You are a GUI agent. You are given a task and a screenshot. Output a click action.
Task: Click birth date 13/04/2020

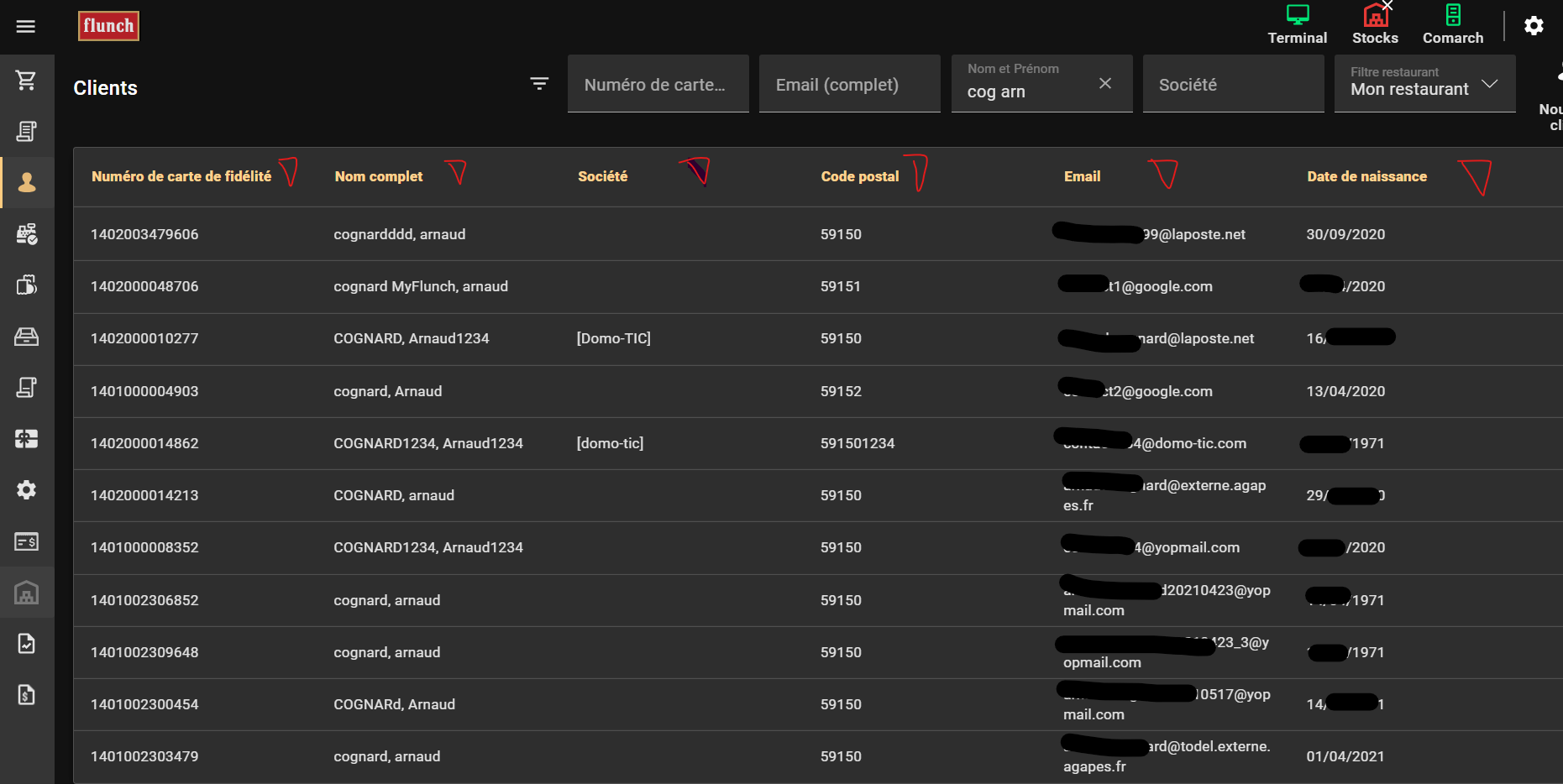pyautogui.click(x=1345, y=391)
